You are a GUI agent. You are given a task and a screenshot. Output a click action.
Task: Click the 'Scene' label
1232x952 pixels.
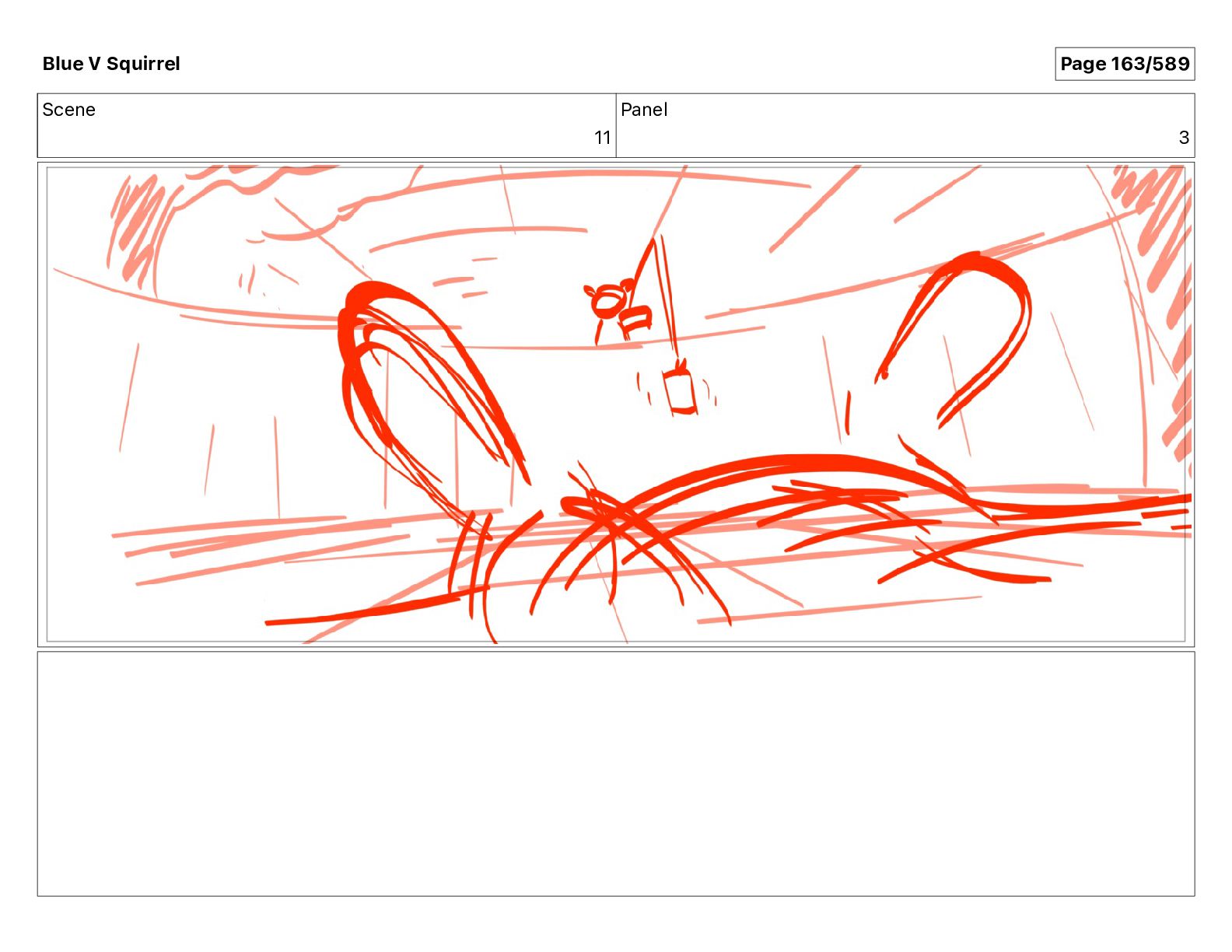point(68,110)
